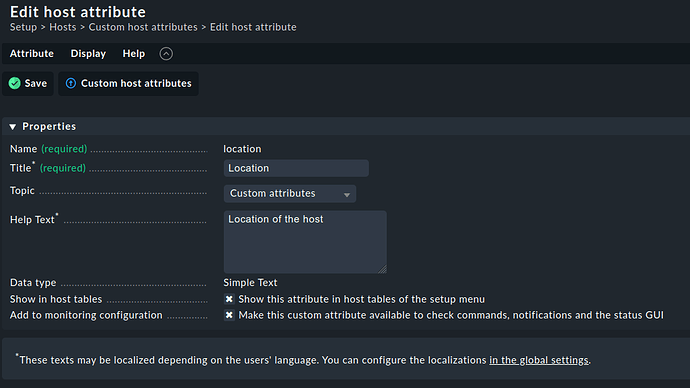The width and height of the screenshot is (690, 388).
Task: Click the 'Help Text' field label
Action: [32, 220]
